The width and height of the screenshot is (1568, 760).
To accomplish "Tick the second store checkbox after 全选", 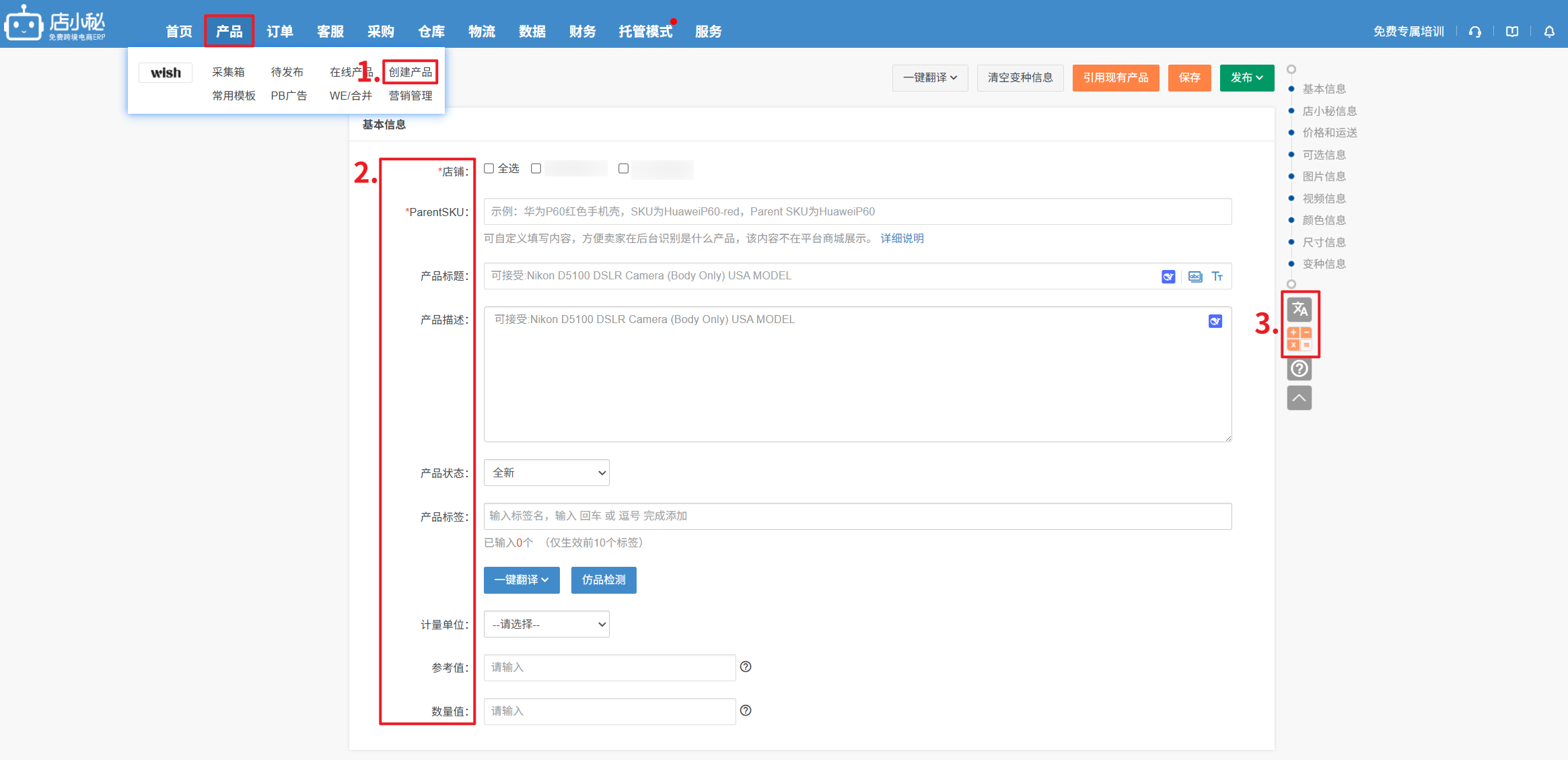I will 536,168.
